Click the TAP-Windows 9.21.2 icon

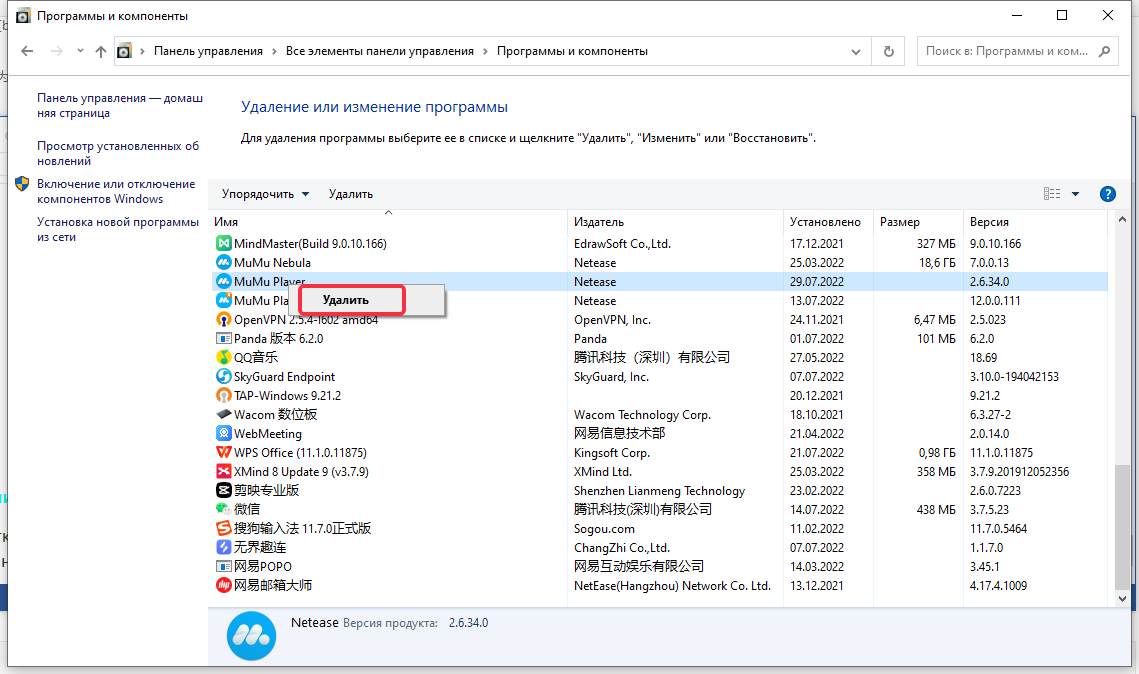click(224, 395)
